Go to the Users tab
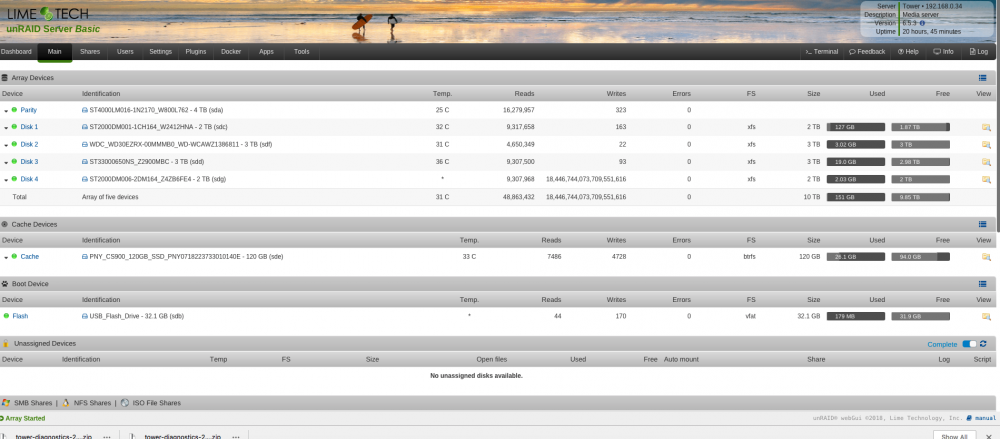 (126, 52)
